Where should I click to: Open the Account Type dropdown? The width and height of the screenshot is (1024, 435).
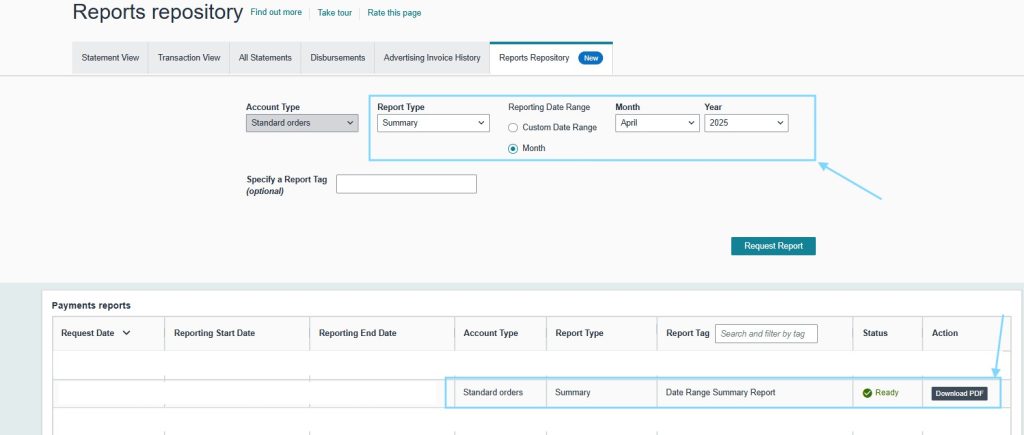(302, 123)
